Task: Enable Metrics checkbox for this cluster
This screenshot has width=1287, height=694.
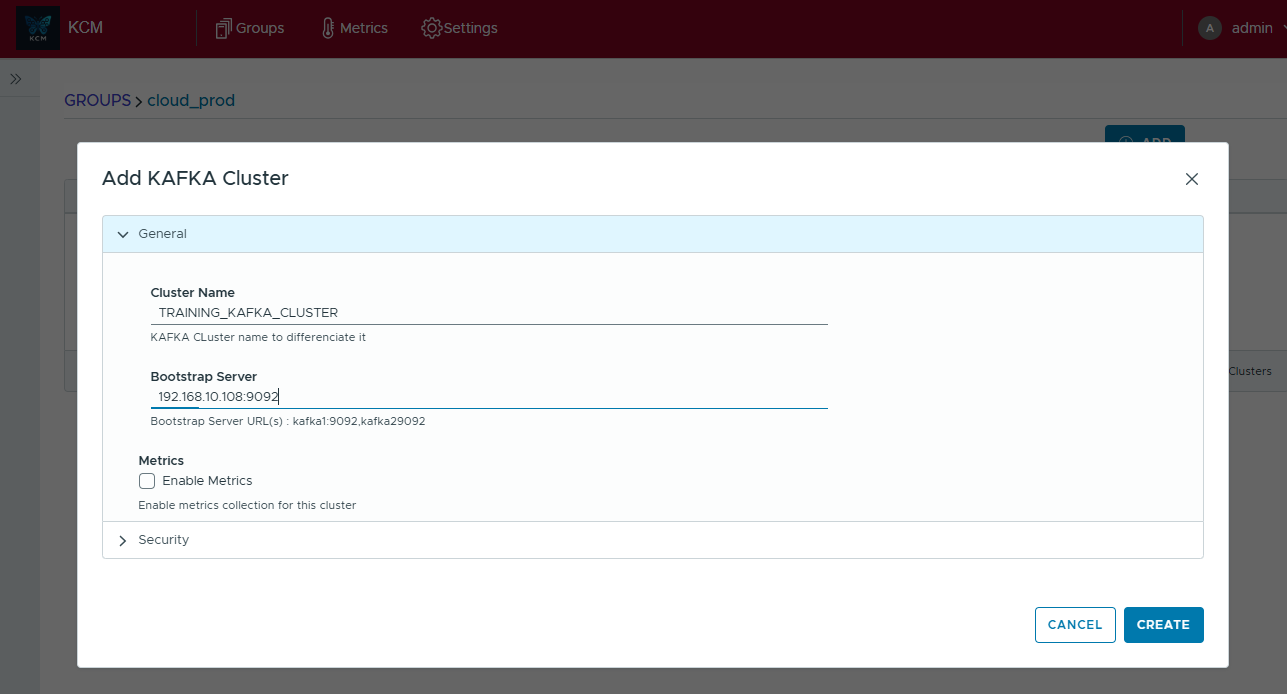Action: pyautogui.click(x=147, y=481)
